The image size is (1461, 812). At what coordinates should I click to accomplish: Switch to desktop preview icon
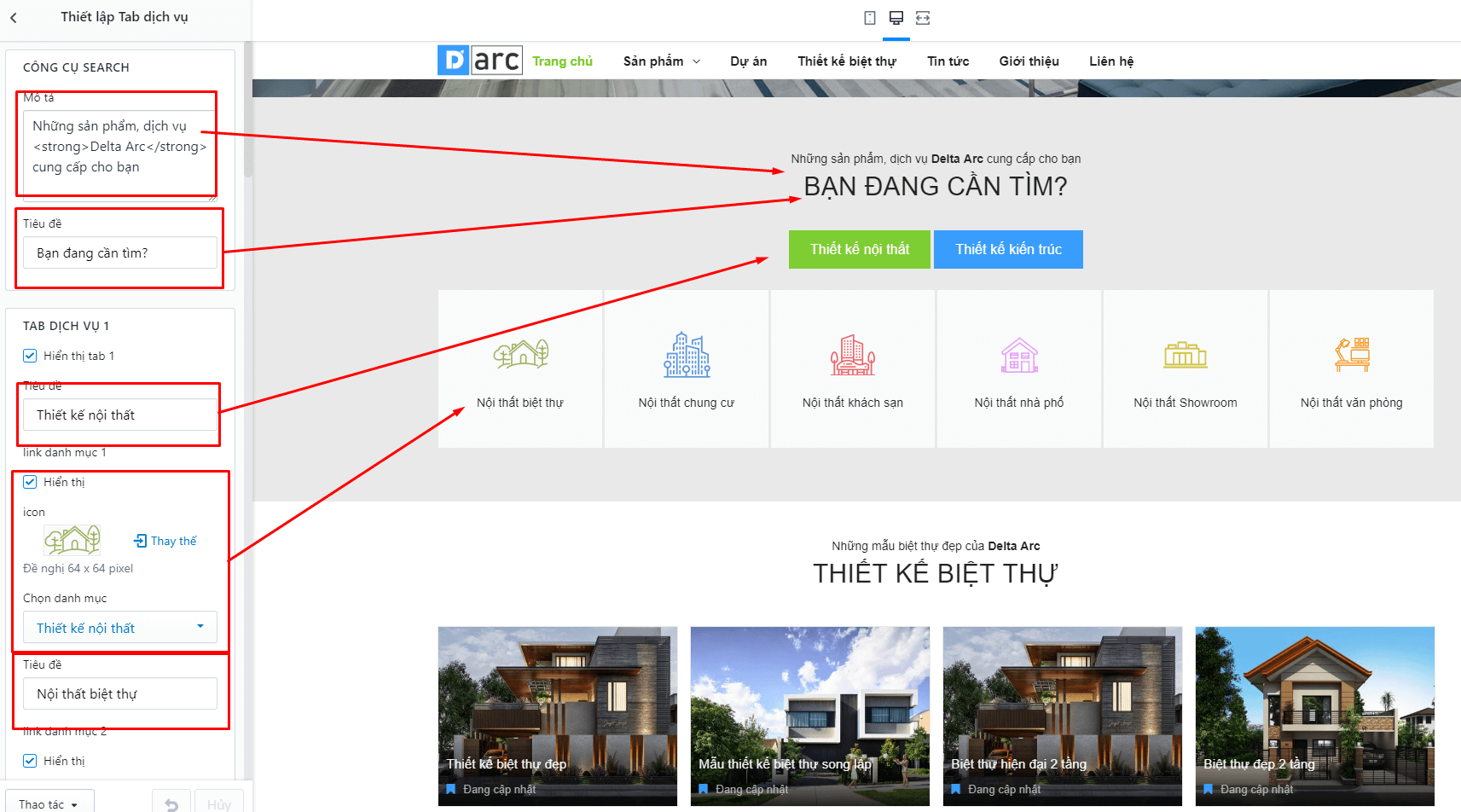(x=896, y=18)
